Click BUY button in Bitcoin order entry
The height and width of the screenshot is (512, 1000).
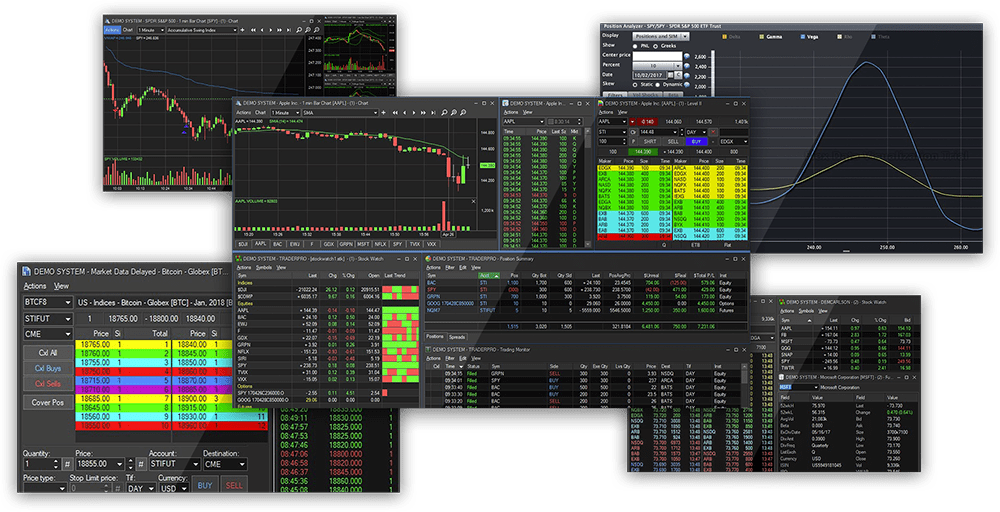[x=205, y=485]
